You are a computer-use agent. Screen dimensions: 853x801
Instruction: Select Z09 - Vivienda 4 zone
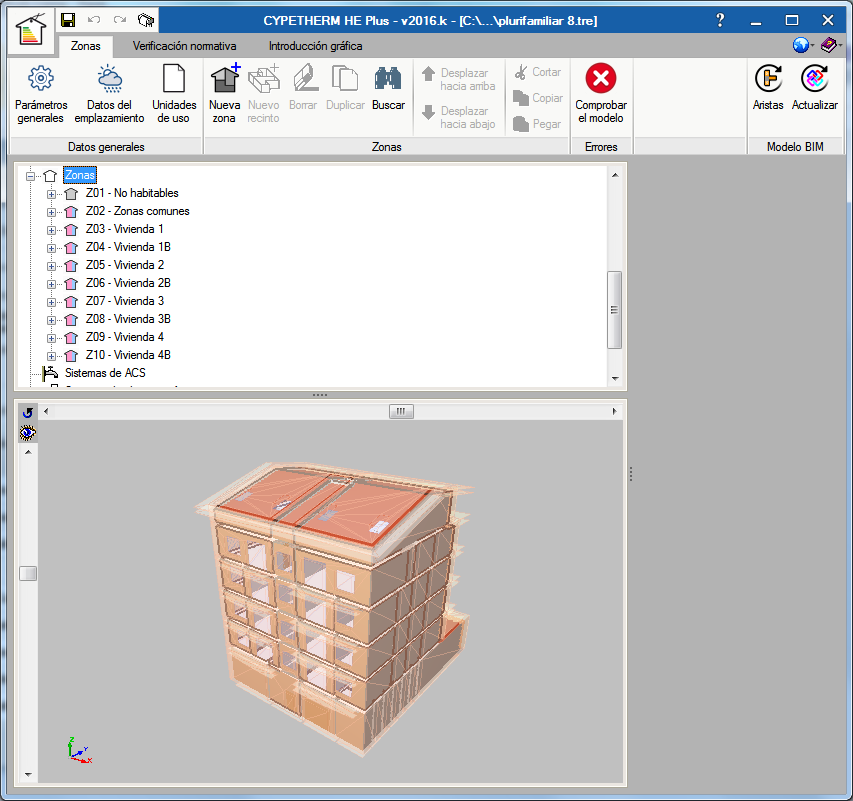[125, 336]
